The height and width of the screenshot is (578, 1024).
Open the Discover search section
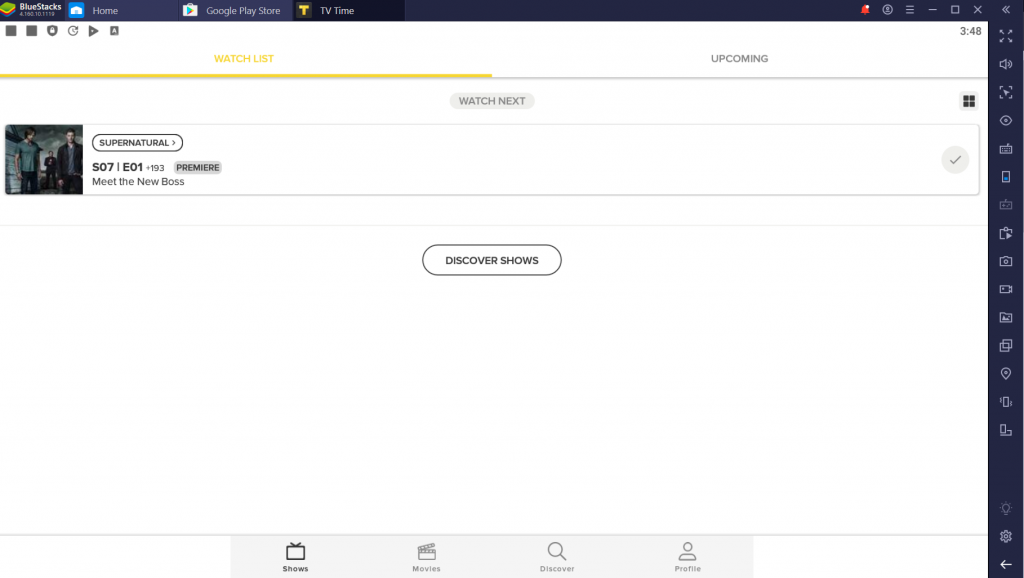(x=557, y=557)
